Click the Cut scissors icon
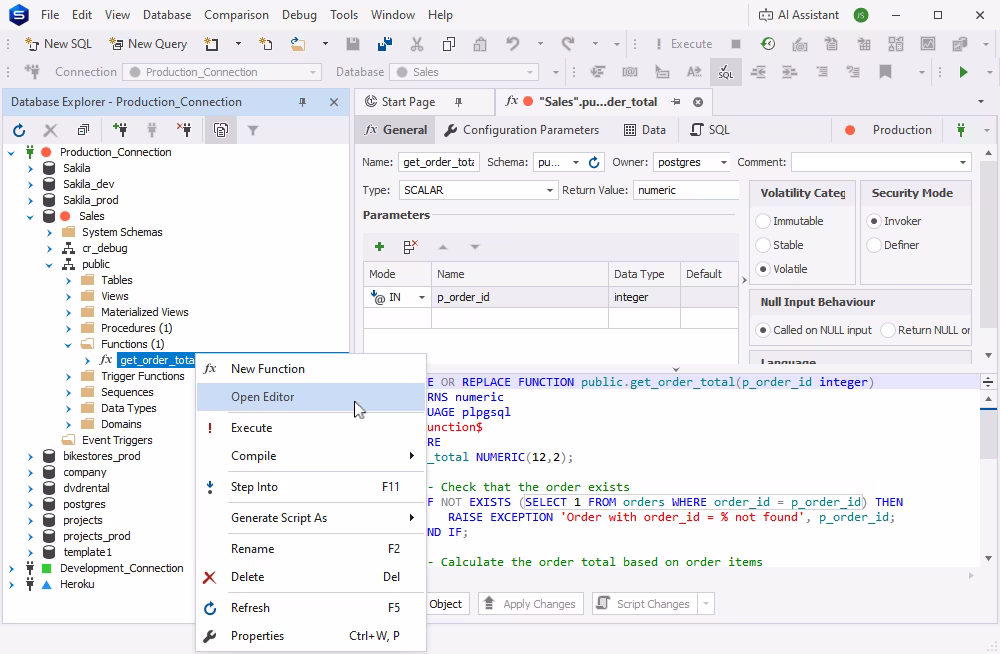This screenshot has width=1000, height=654. [416, 44]
